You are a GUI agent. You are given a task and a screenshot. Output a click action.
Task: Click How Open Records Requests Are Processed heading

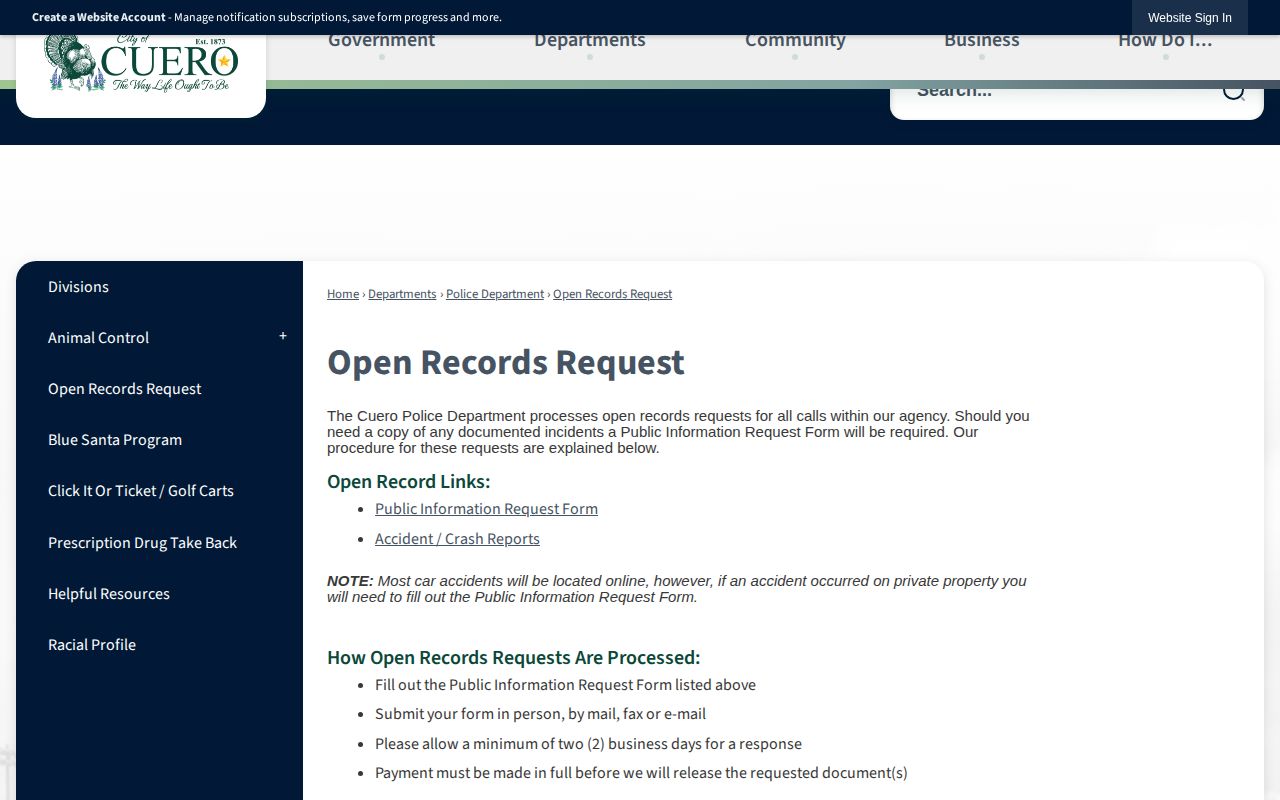coord(514,658)
